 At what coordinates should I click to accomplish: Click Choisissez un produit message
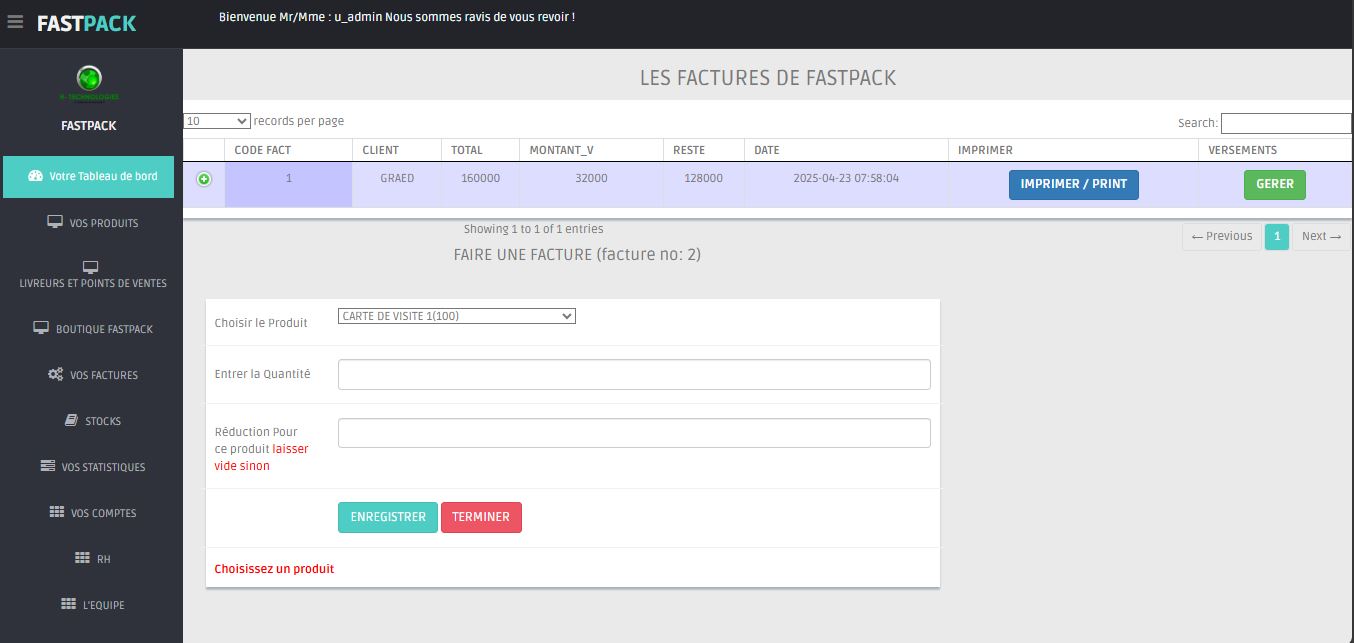coord(274,569)
